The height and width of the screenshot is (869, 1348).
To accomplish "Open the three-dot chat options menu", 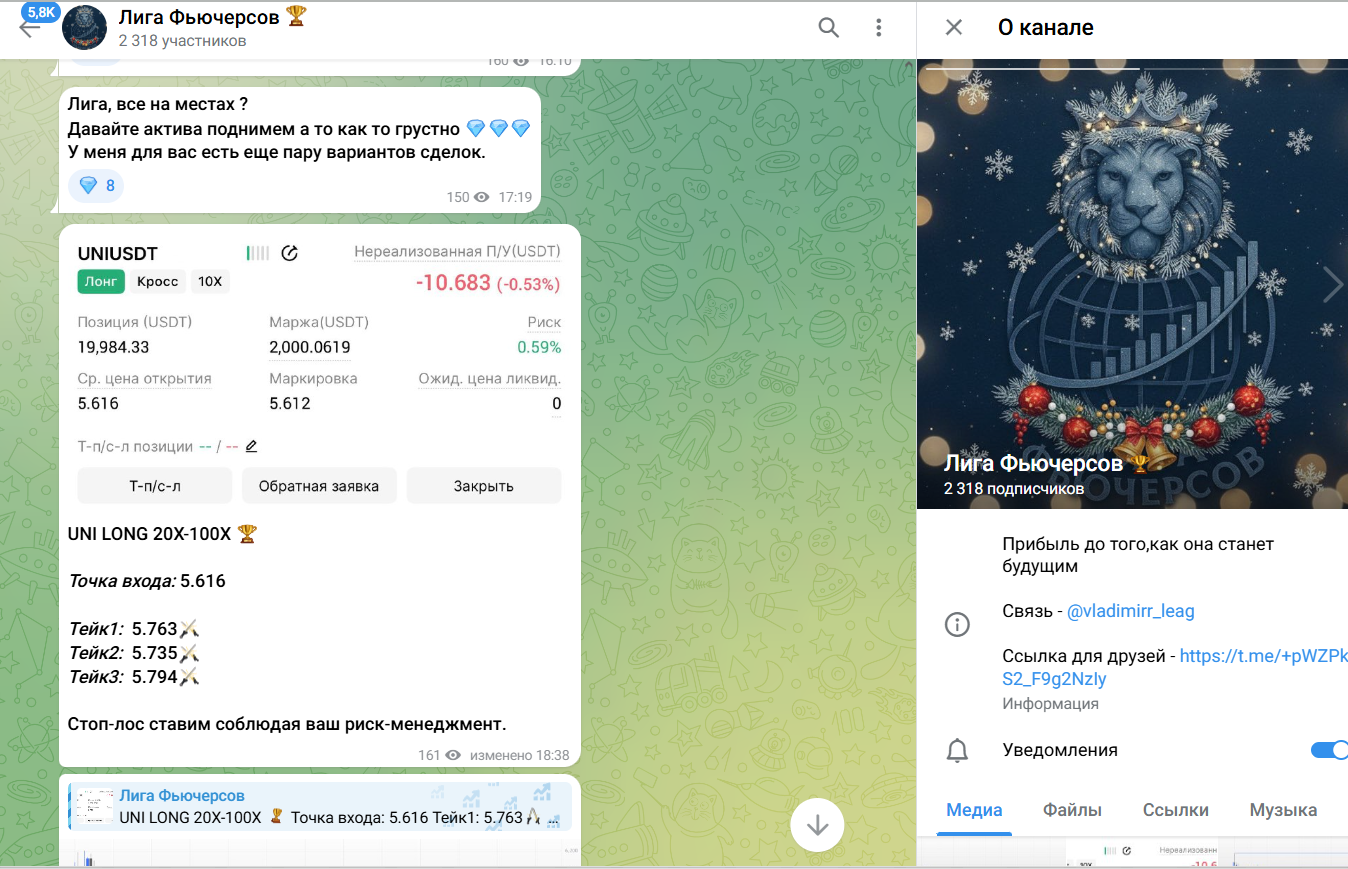I will click(878, 28).
